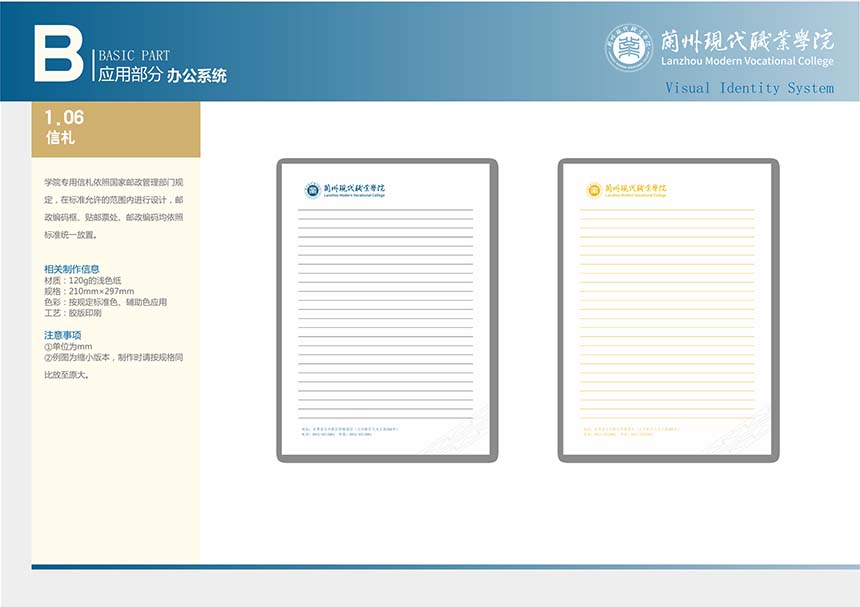Click the blue gradient bar at the page bottom
Image resolution: width=860 pixels, height=607 pixels.
[445, 567]
